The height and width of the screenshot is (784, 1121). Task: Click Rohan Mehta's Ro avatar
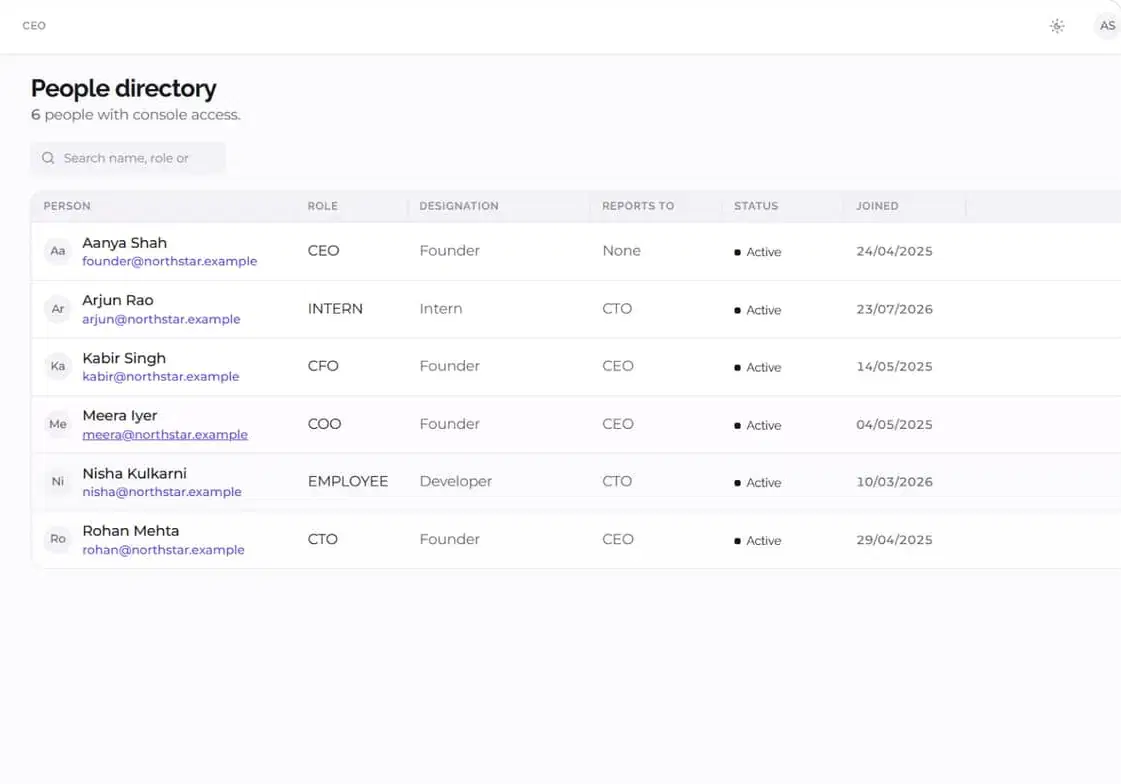[58, 539]
